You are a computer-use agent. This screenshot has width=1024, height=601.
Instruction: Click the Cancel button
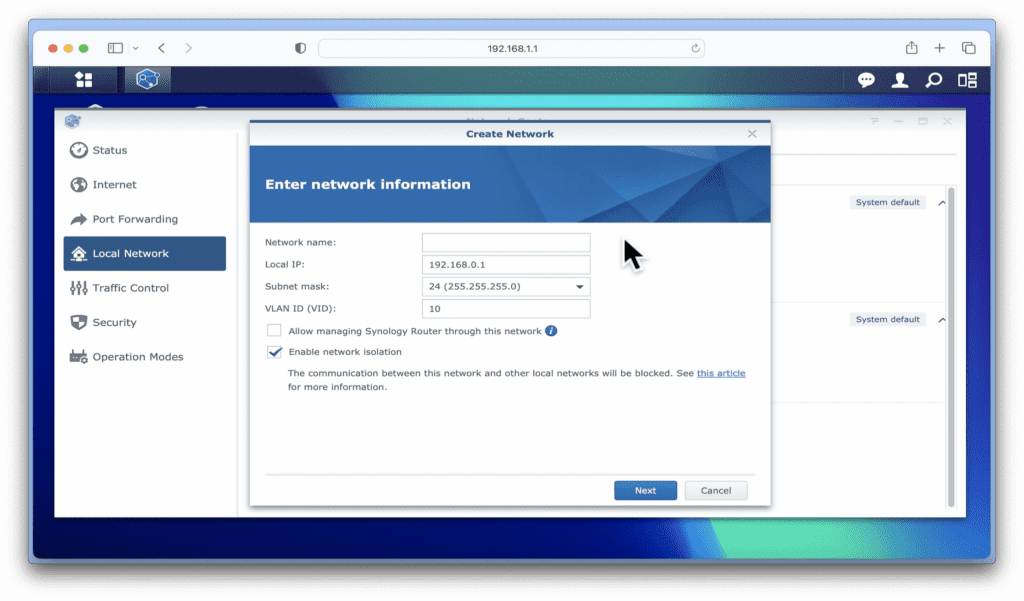pyautogui.click(x=716, y=491)
